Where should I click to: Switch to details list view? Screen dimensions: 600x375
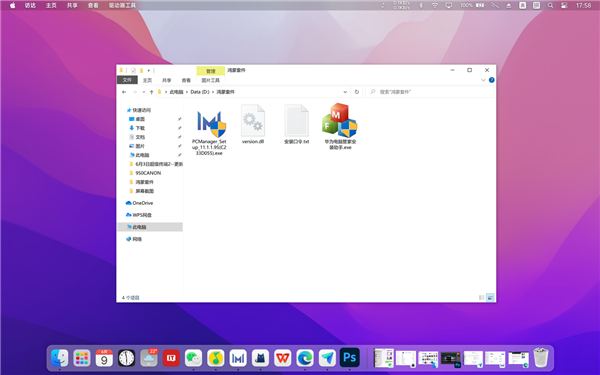pos(482,297)
